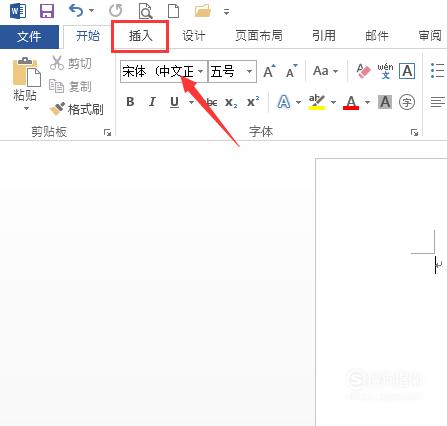The width and height of the screenshot is (447, 426).
Task: Open the 文件 (File) tab
Action: tap(29, 36)
